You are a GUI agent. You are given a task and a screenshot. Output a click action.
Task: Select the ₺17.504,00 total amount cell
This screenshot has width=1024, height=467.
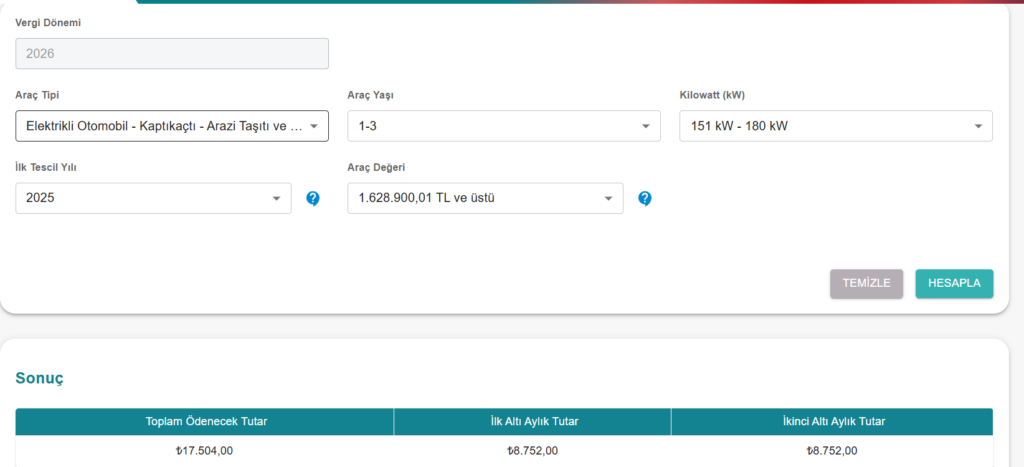pyautogui.click(x=204, y=451)
